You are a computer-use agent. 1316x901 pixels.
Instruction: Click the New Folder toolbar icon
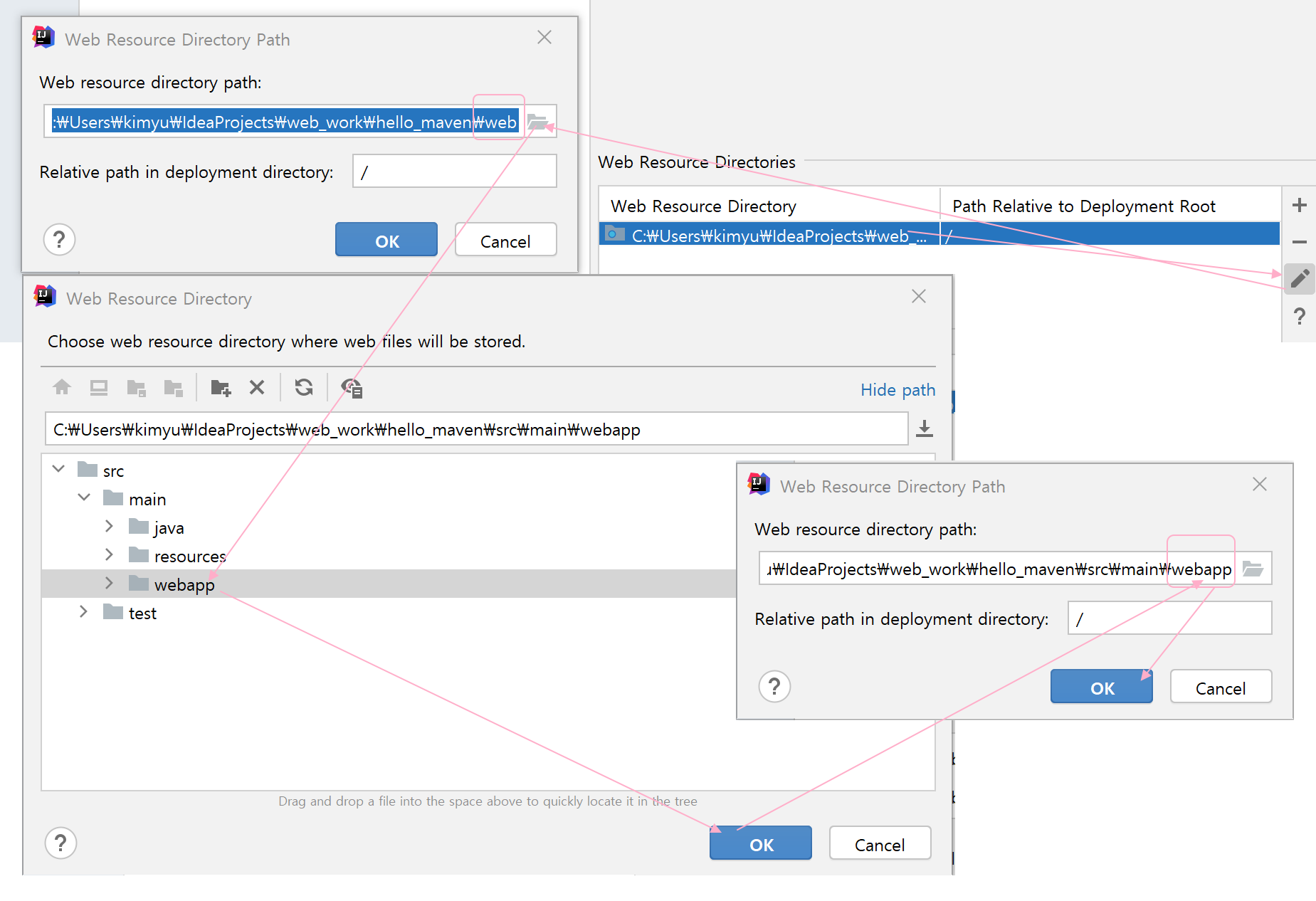coord(221,387)
